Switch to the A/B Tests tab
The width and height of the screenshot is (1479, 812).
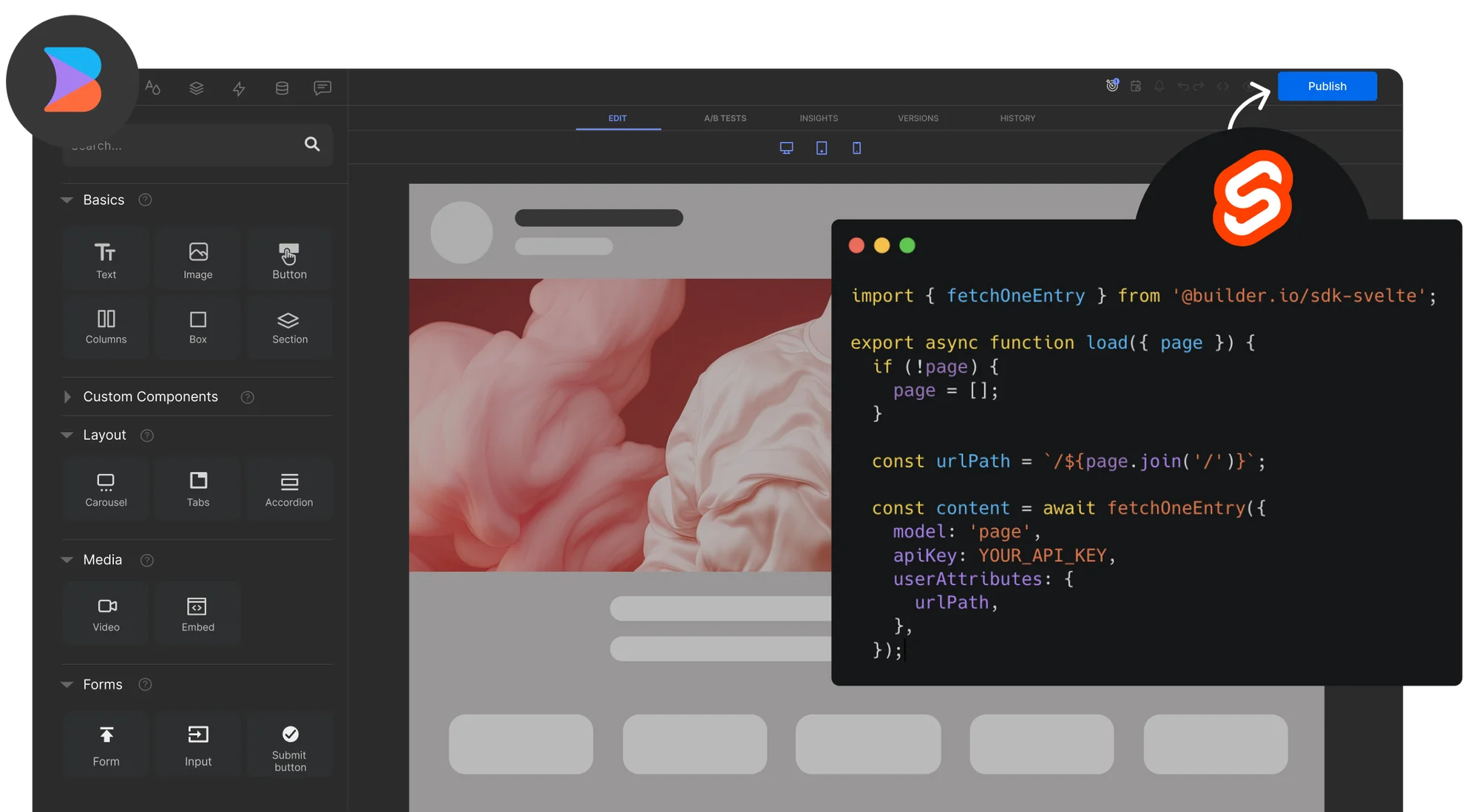point(726,117)
